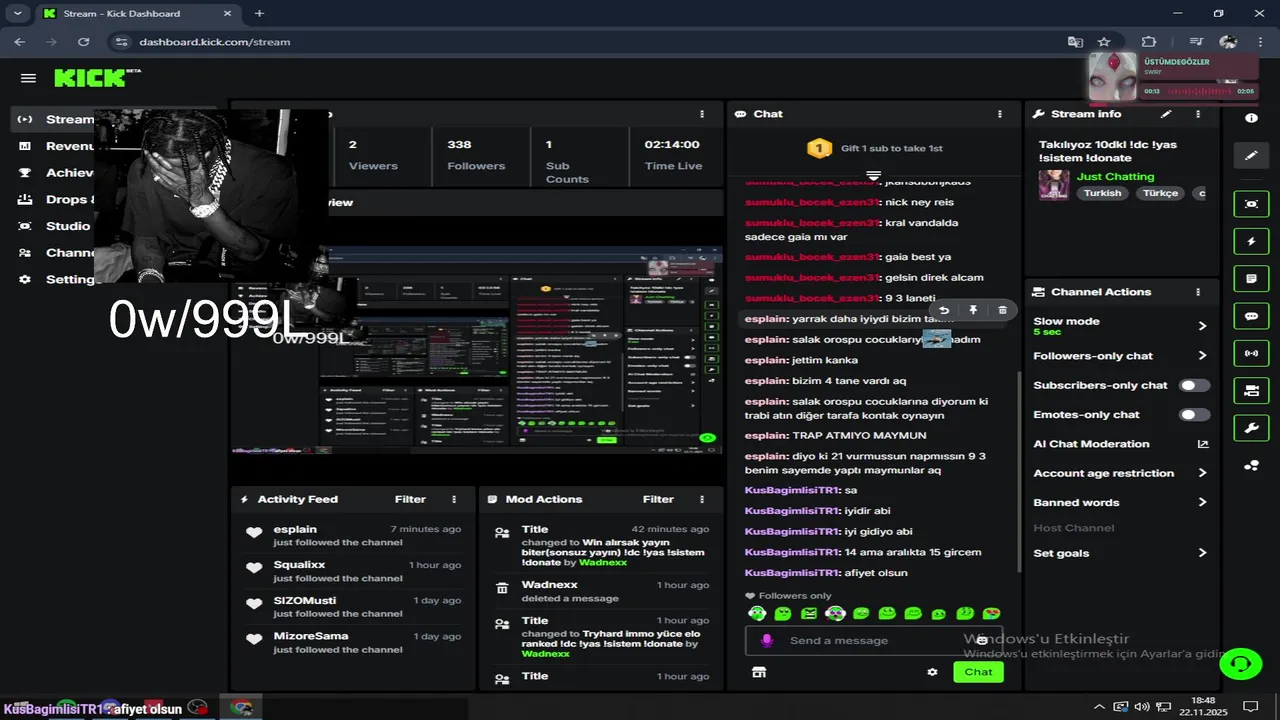This screenshot has height=720, width=1280.
Task: Pin the hovered chat message
Action: [x=973, y=310]
